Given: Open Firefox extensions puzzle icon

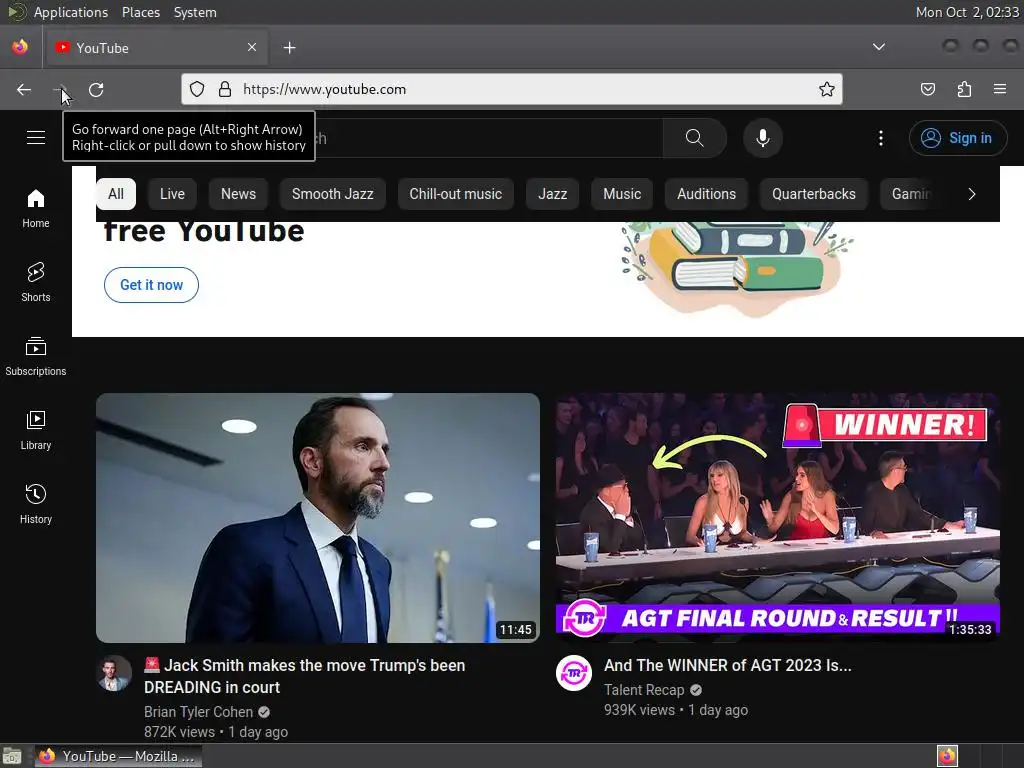Looking at the screenshot, I should point(964,89).
